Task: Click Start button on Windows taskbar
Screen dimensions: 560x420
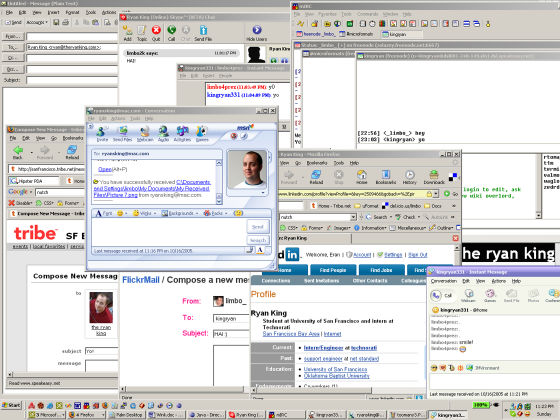Action: tap(11, 405)
